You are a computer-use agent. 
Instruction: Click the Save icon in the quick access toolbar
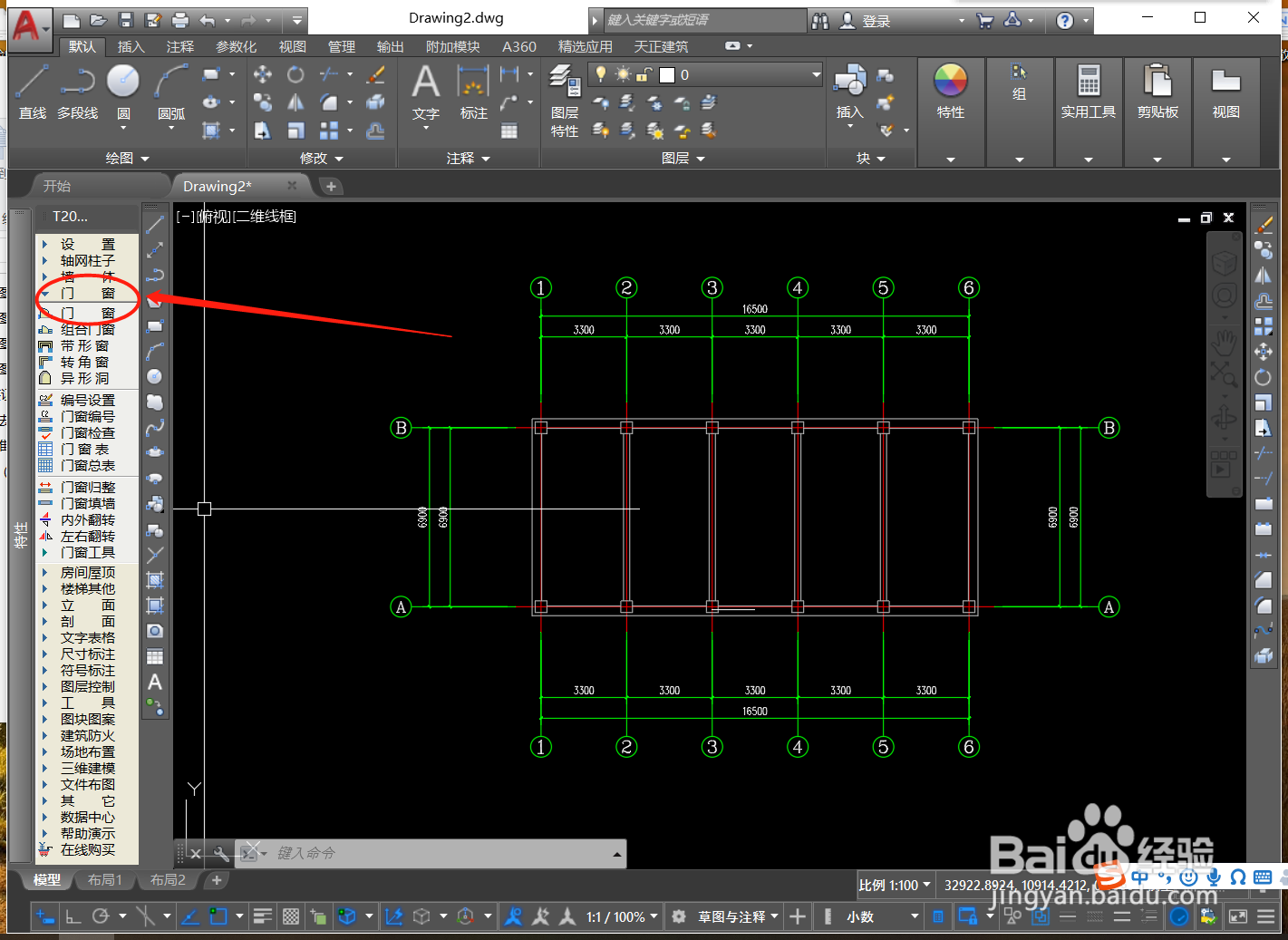(x=126, y=20)
